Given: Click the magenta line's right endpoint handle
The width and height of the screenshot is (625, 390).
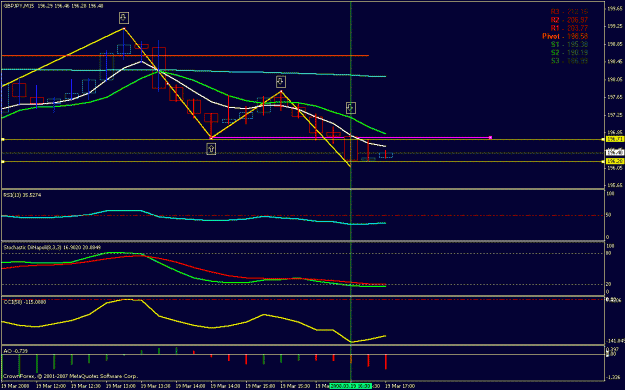Looking at the screenshot, I should coord(490,138).
